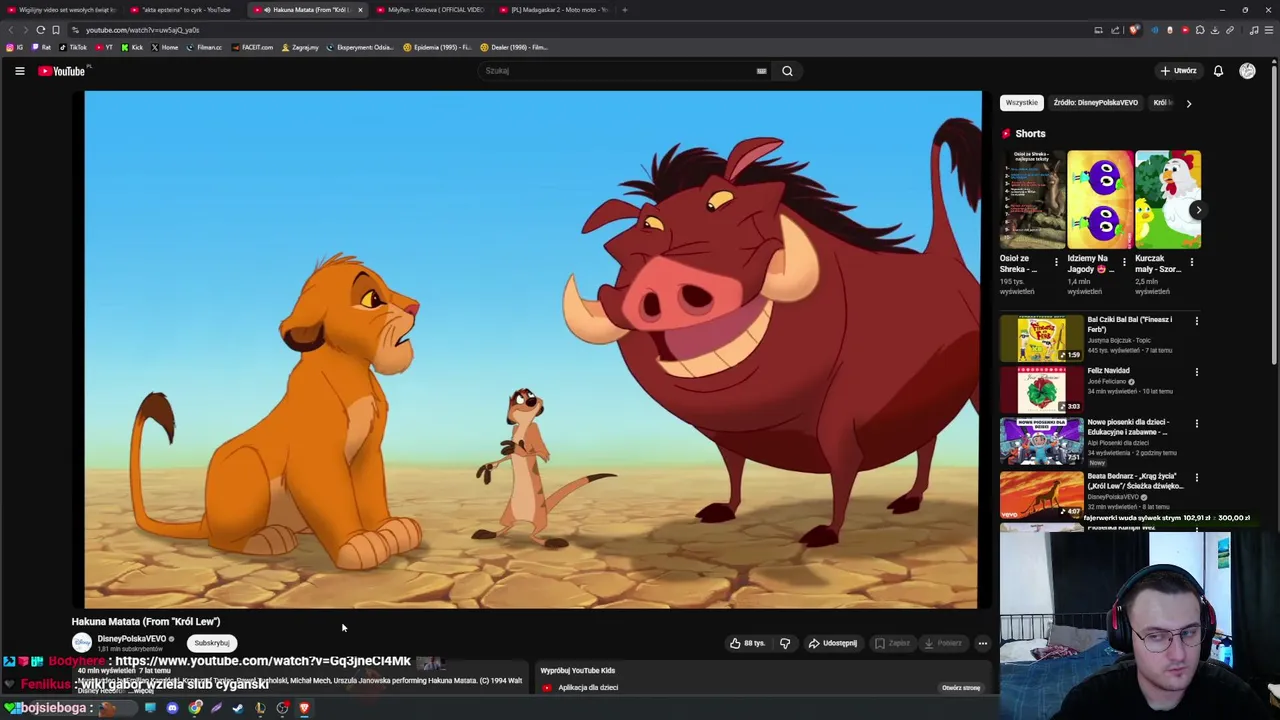Open the Beata Bednarz "Krąg życia" video
The height and width of the screenshot is (720, 1280).
point(1042,494)
